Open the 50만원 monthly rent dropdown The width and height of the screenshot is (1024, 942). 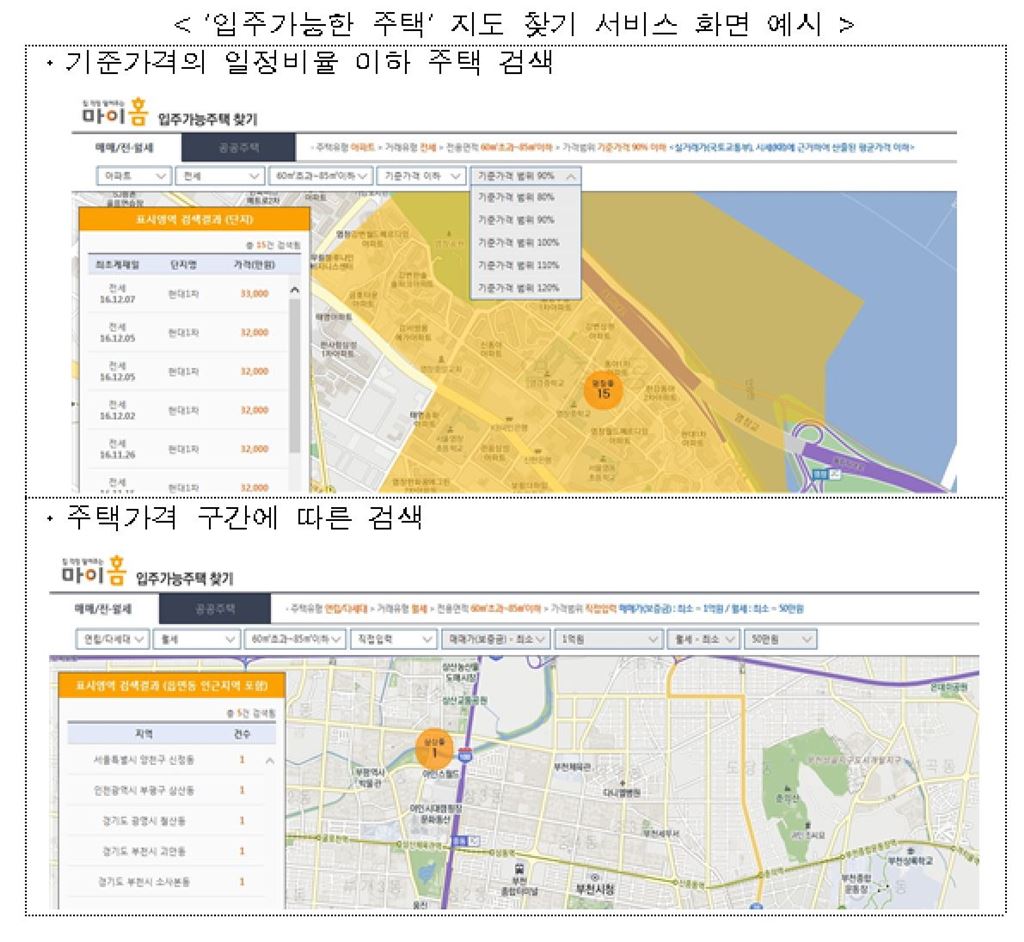(779, 637)
